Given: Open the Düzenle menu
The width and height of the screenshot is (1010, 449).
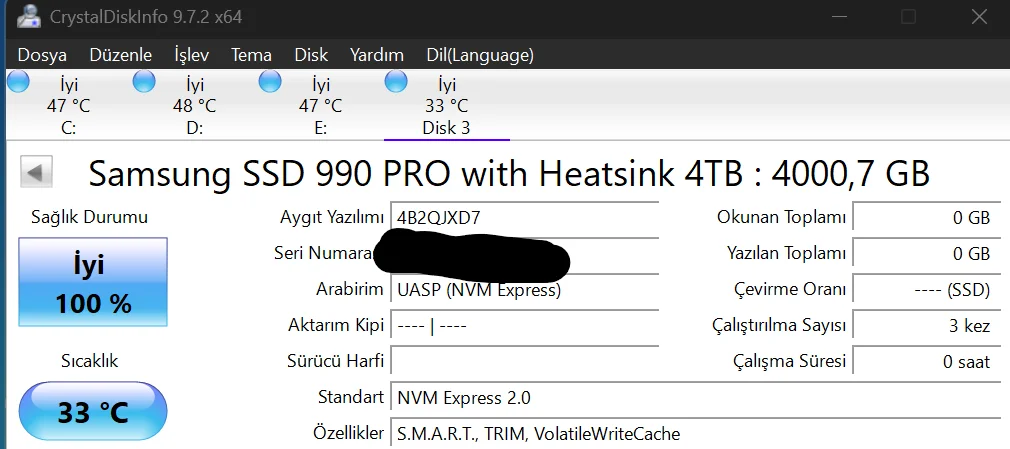Looking at the screenshot, I should pos(120,55).
